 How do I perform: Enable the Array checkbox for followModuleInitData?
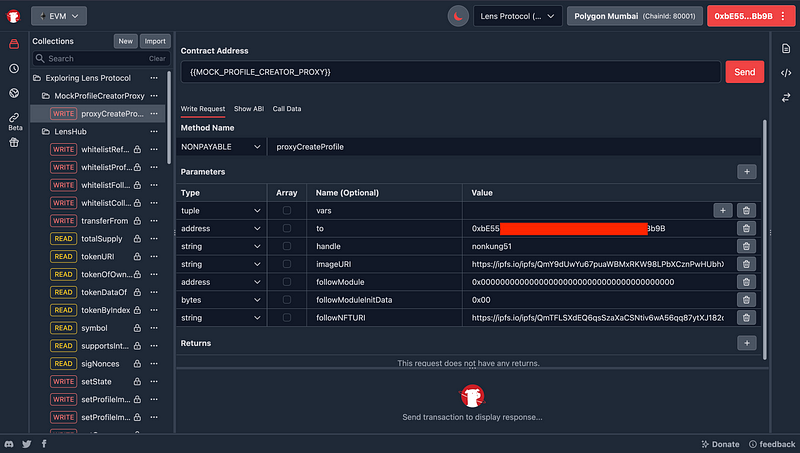[287, 300]
